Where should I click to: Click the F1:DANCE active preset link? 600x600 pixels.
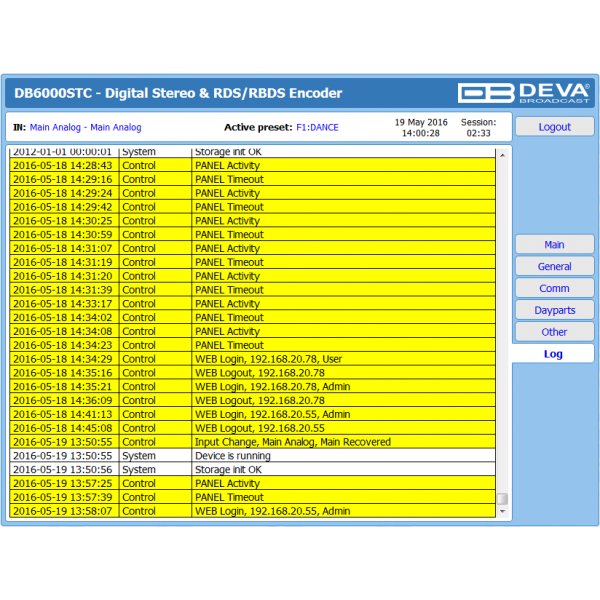click(317, 127)
